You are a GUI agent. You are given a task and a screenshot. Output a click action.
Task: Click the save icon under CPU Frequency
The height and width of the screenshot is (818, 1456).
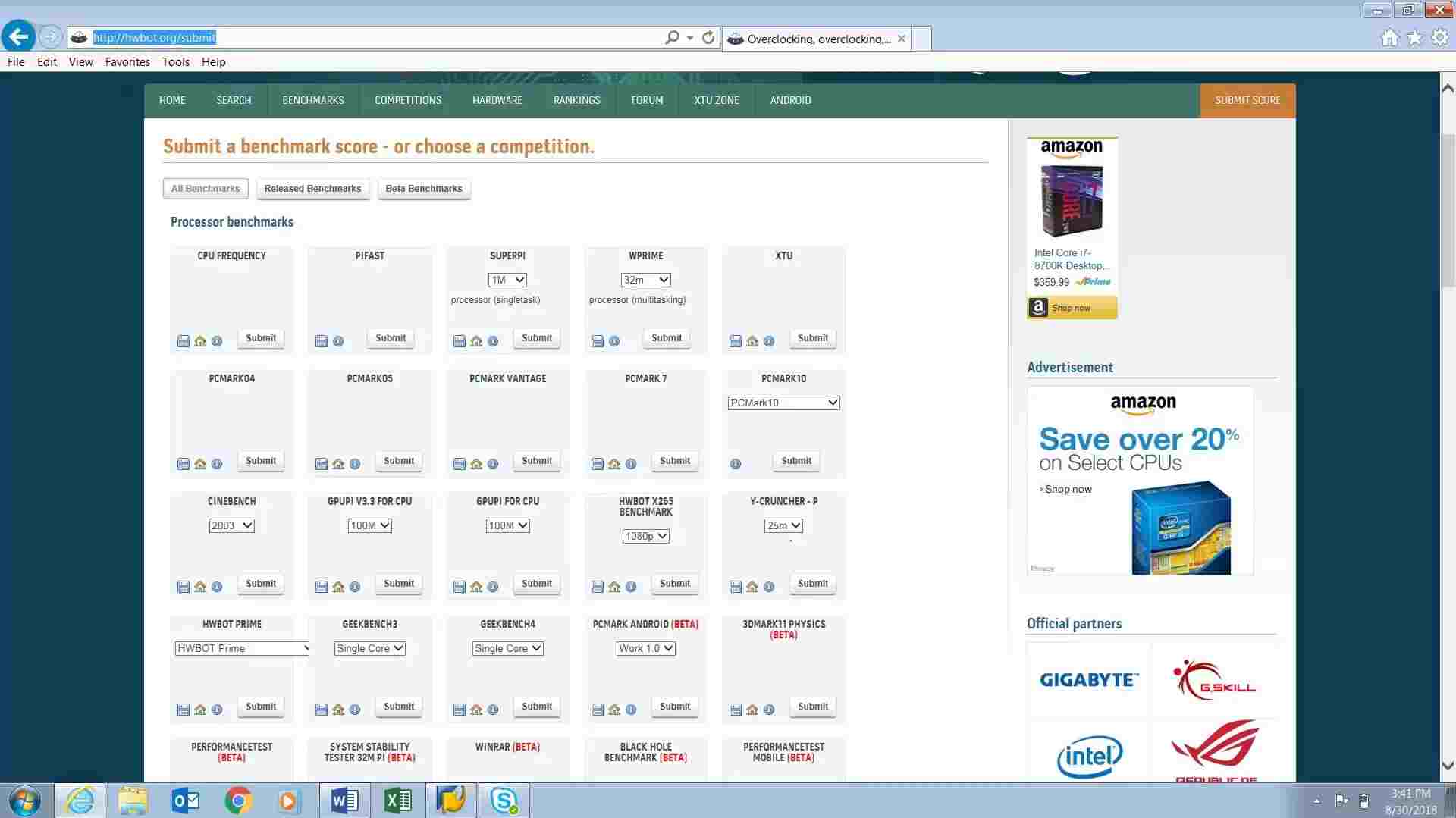(x=184, y=341)
